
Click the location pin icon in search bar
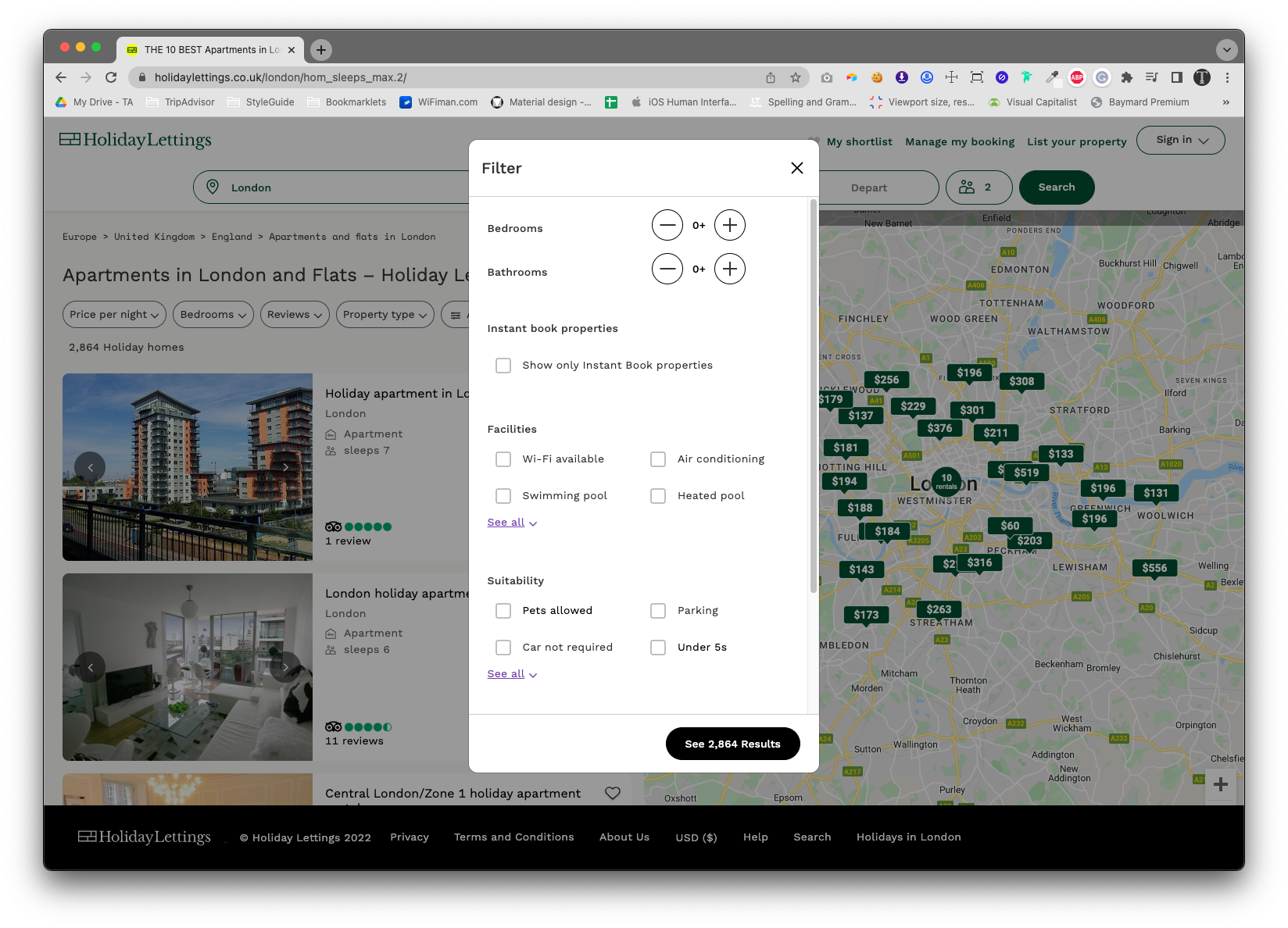(x=212, y=187)
